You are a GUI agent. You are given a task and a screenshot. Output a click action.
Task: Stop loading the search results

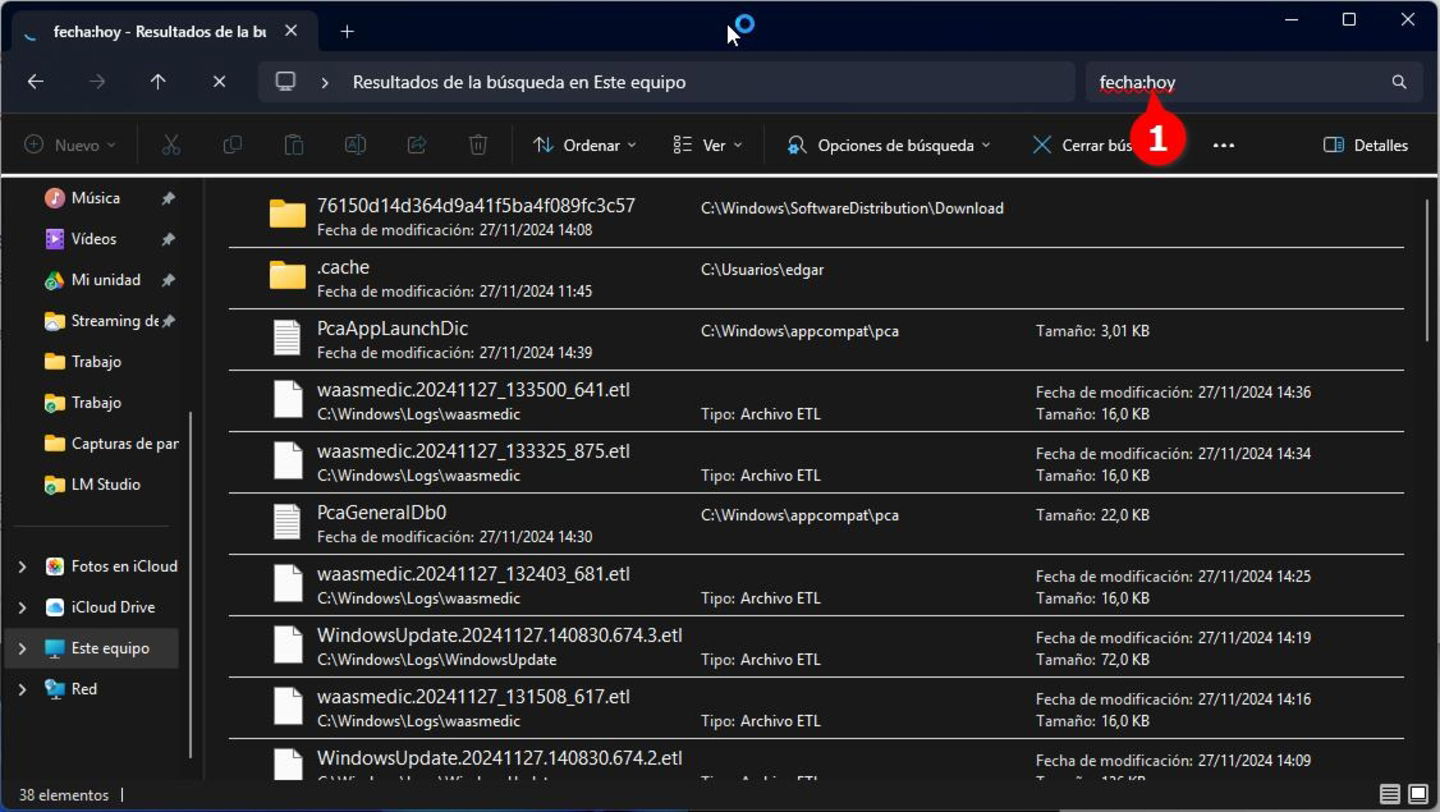219,82
